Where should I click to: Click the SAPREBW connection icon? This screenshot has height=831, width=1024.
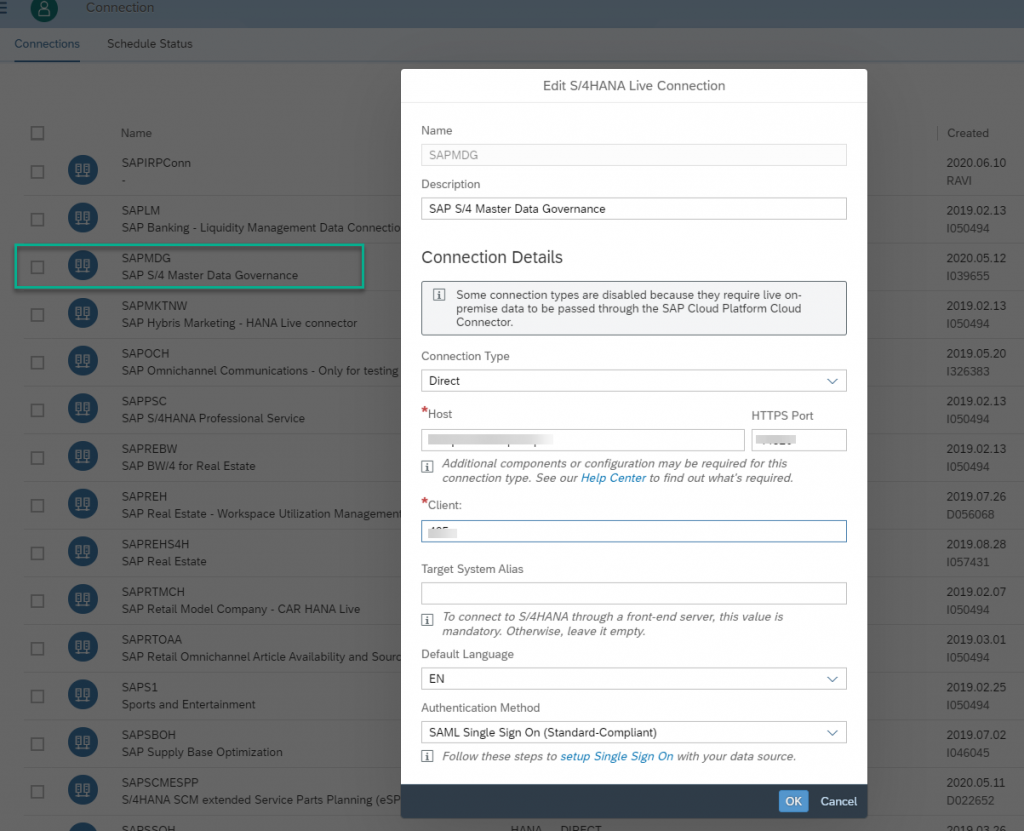(83, 456)
